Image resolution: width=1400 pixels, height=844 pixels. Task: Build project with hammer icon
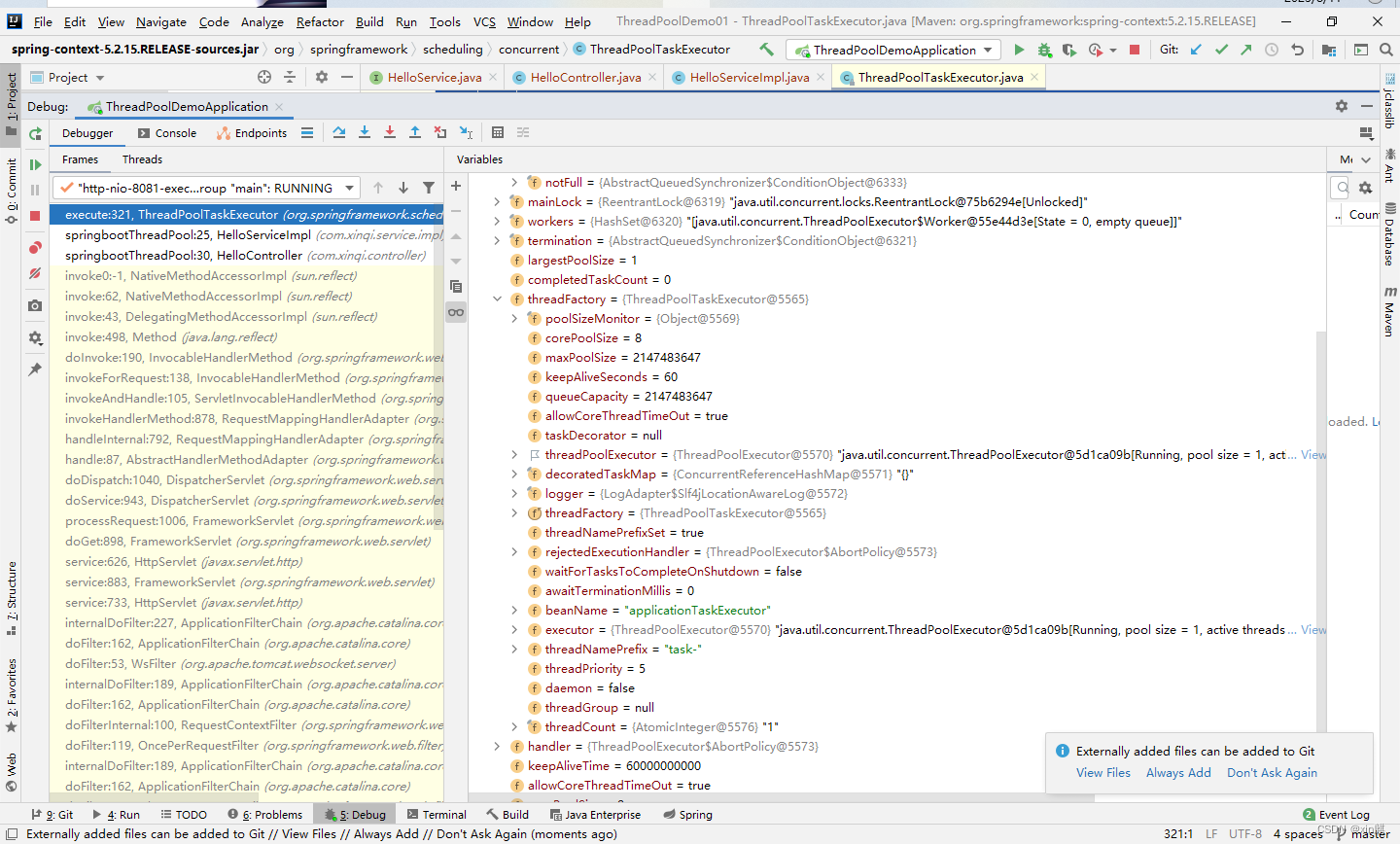[767, 50]
